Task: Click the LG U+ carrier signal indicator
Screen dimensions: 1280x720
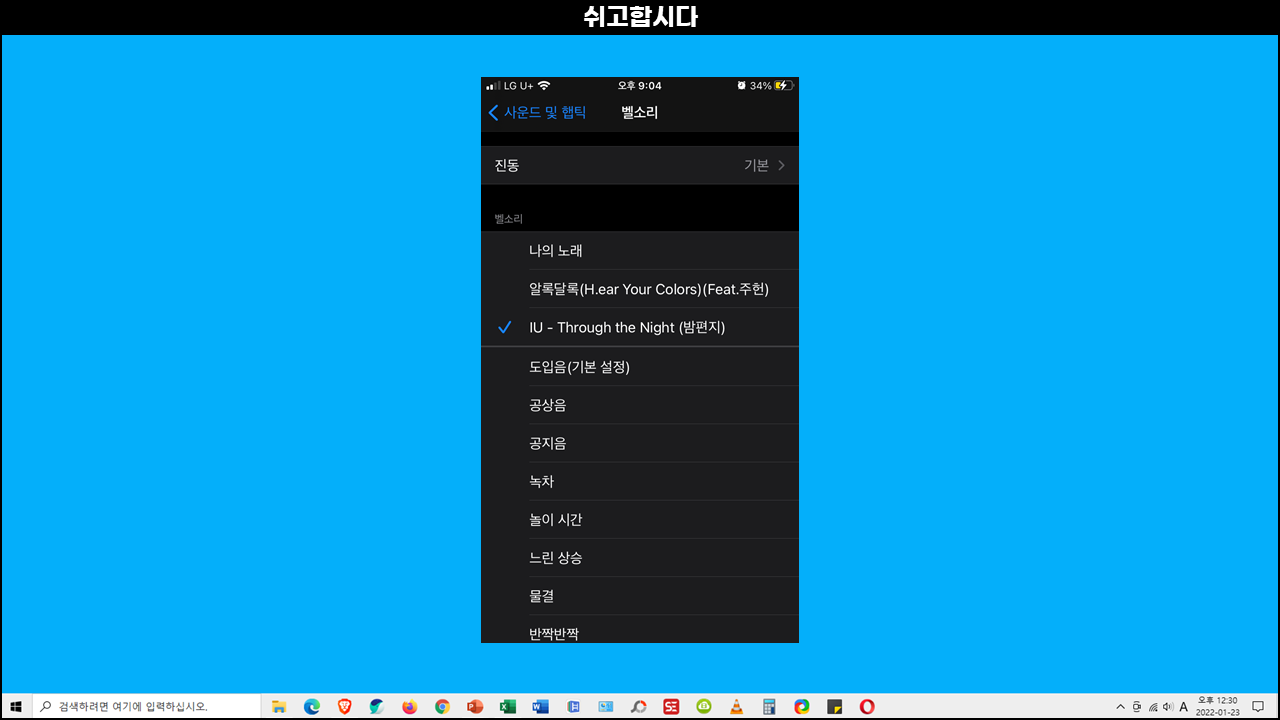Action: click(x=510, y=86)
